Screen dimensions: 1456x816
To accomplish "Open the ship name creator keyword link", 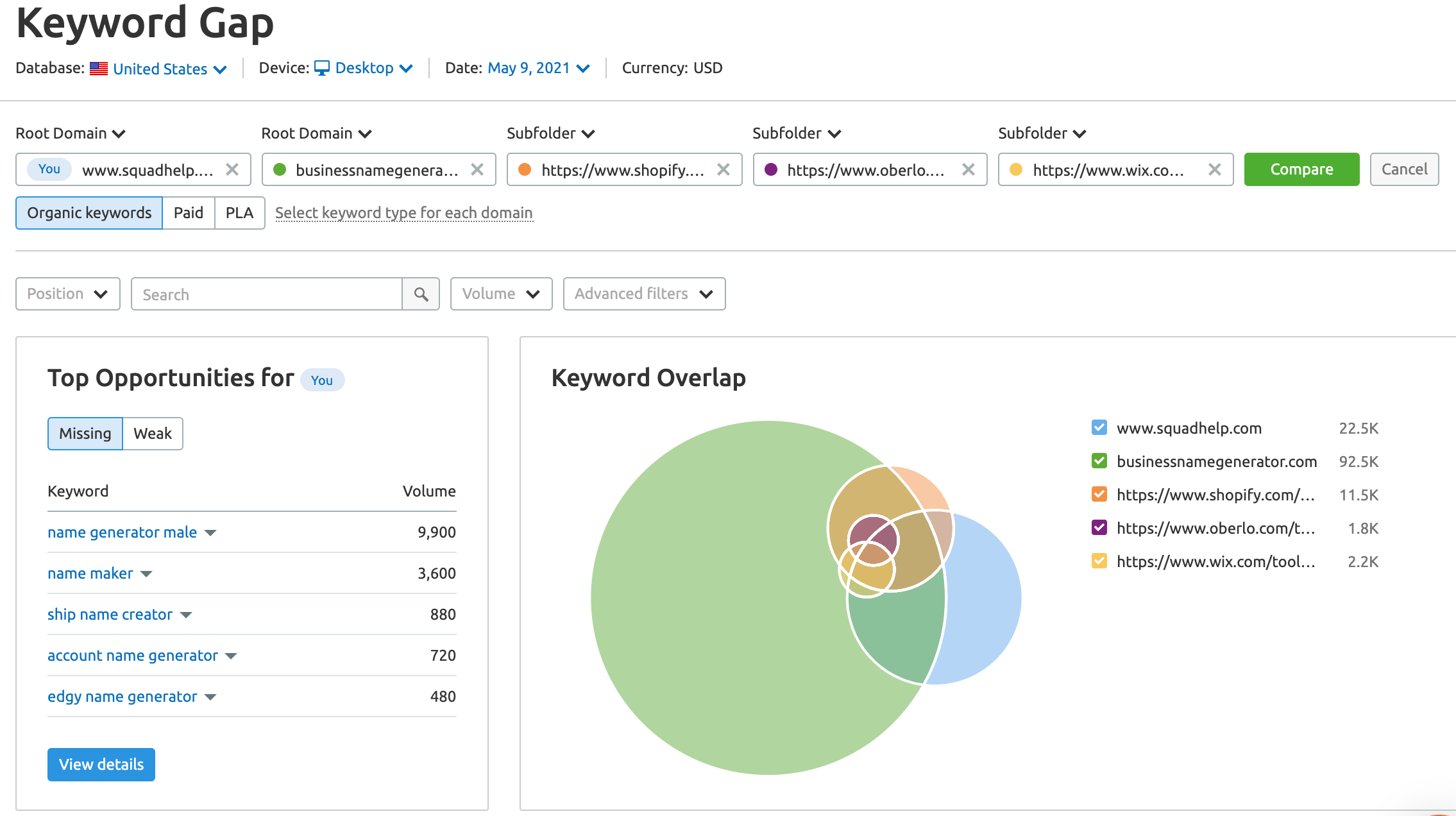I will pos(110,615).
